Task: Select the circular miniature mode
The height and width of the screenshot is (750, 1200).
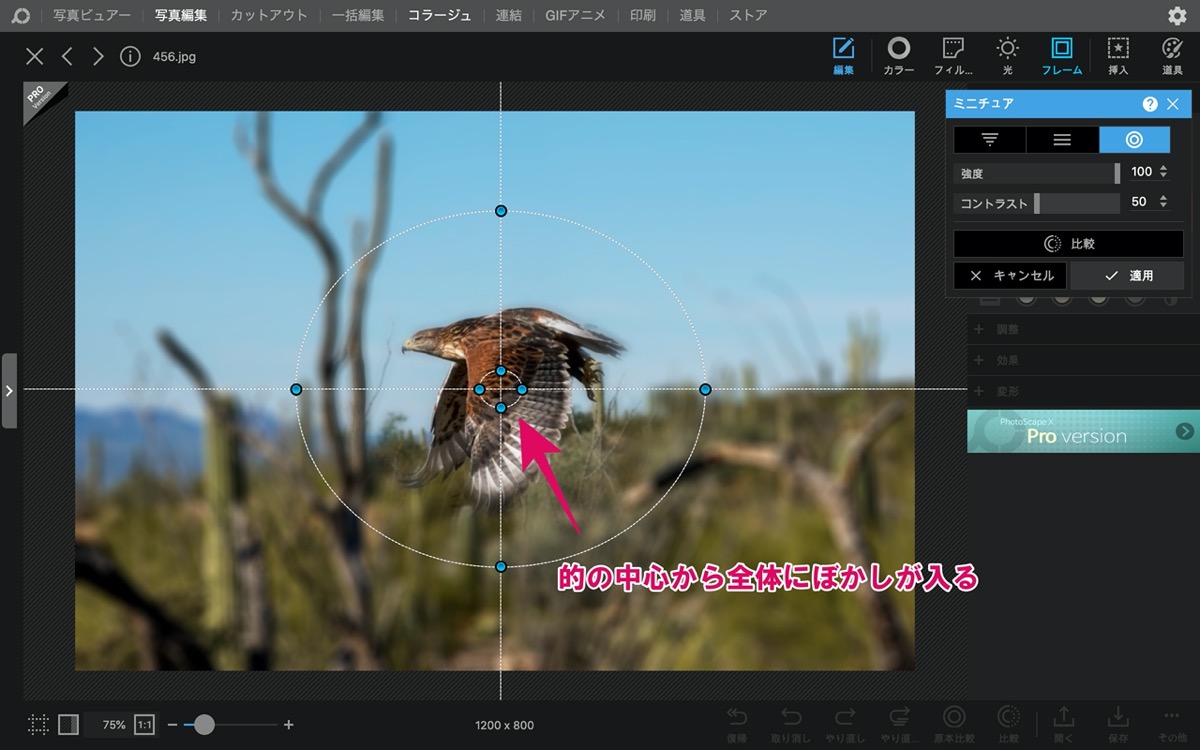Action: [x=1134, y=140]
